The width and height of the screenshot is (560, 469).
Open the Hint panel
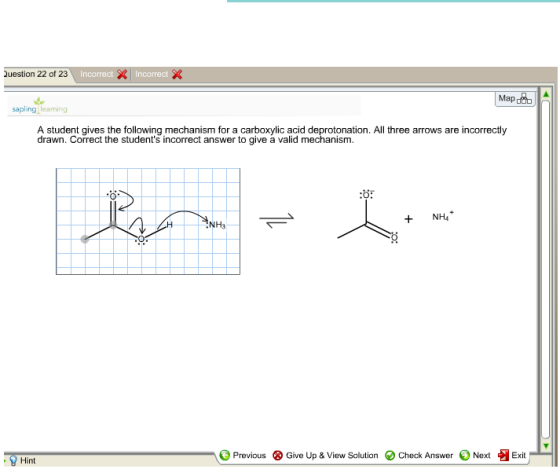tap(22, 460)
